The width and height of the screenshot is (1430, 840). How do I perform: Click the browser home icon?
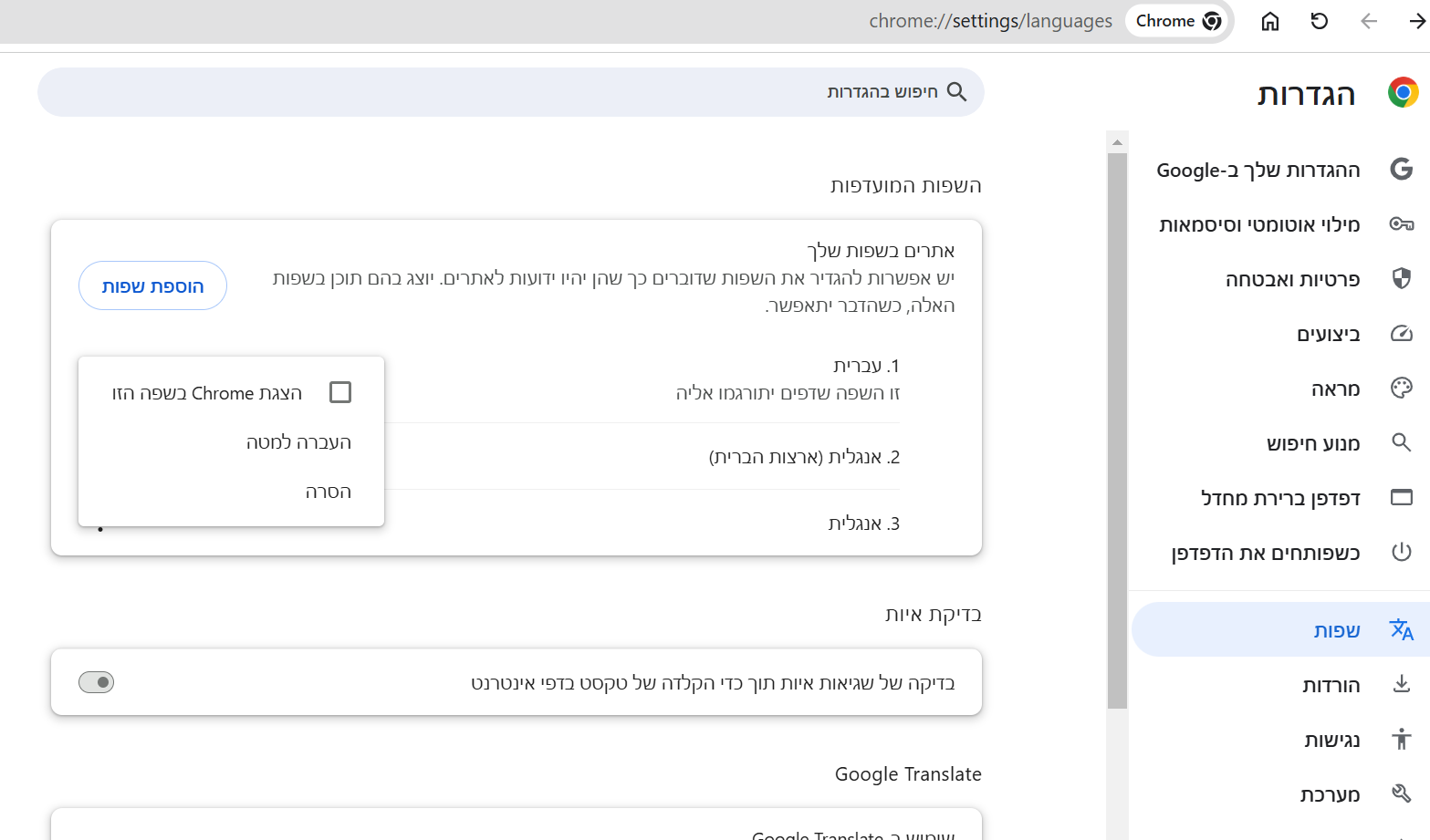point(1269,21)
